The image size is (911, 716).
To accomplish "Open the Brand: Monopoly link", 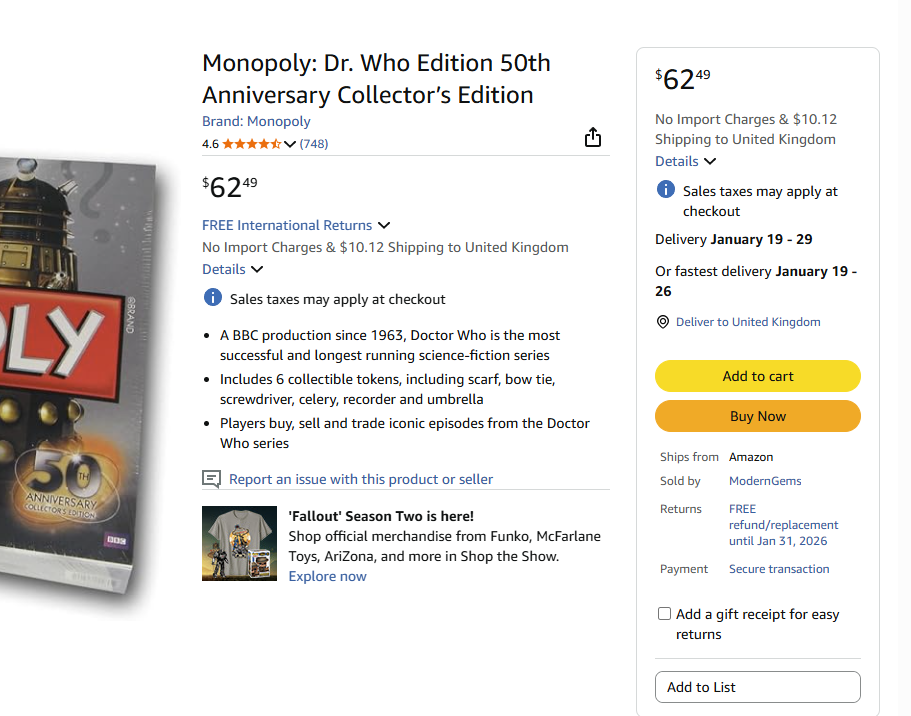I will click(x=256, y=121).
